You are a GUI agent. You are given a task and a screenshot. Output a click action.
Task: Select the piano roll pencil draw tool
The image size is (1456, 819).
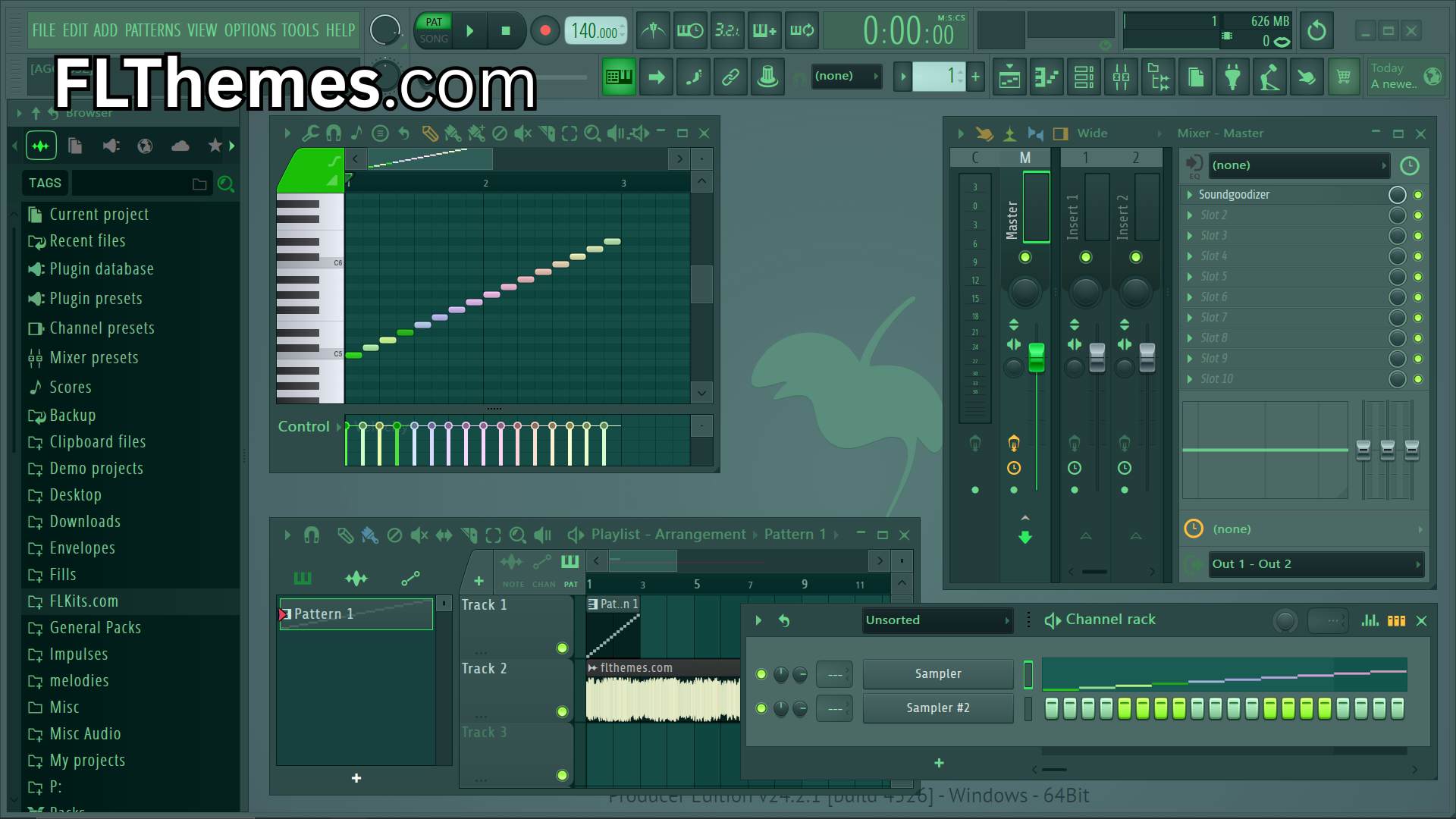pos(429,133)
